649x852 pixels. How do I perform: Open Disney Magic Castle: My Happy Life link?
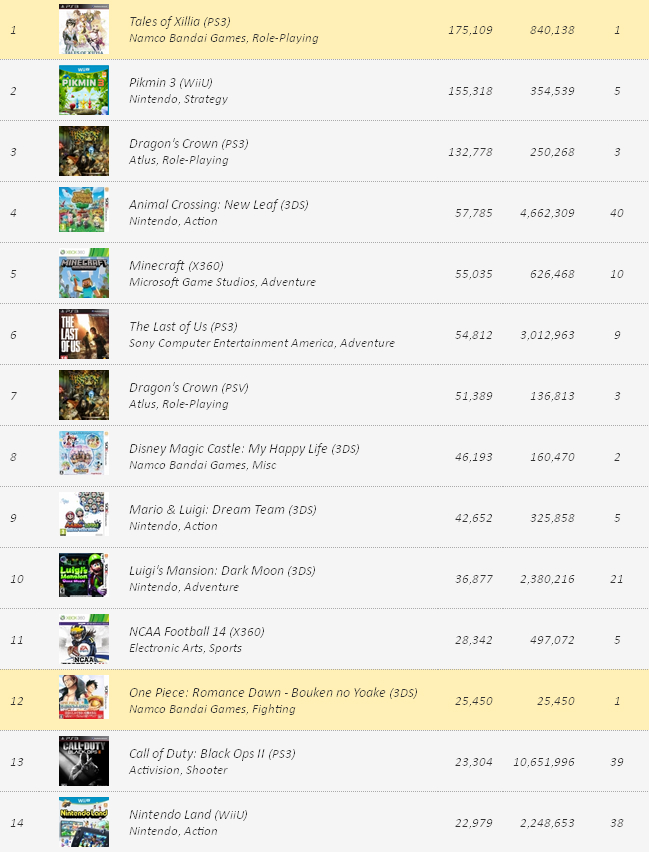pos(227,448)
